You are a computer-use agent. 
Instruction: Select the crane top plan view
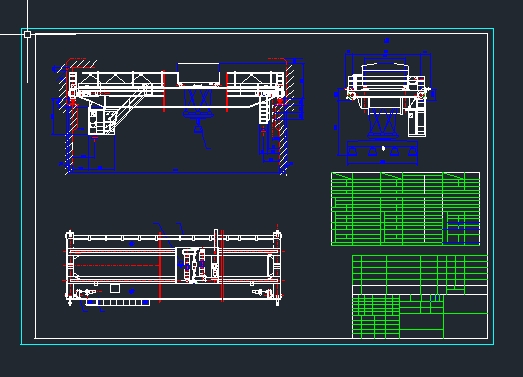point(173,266)
